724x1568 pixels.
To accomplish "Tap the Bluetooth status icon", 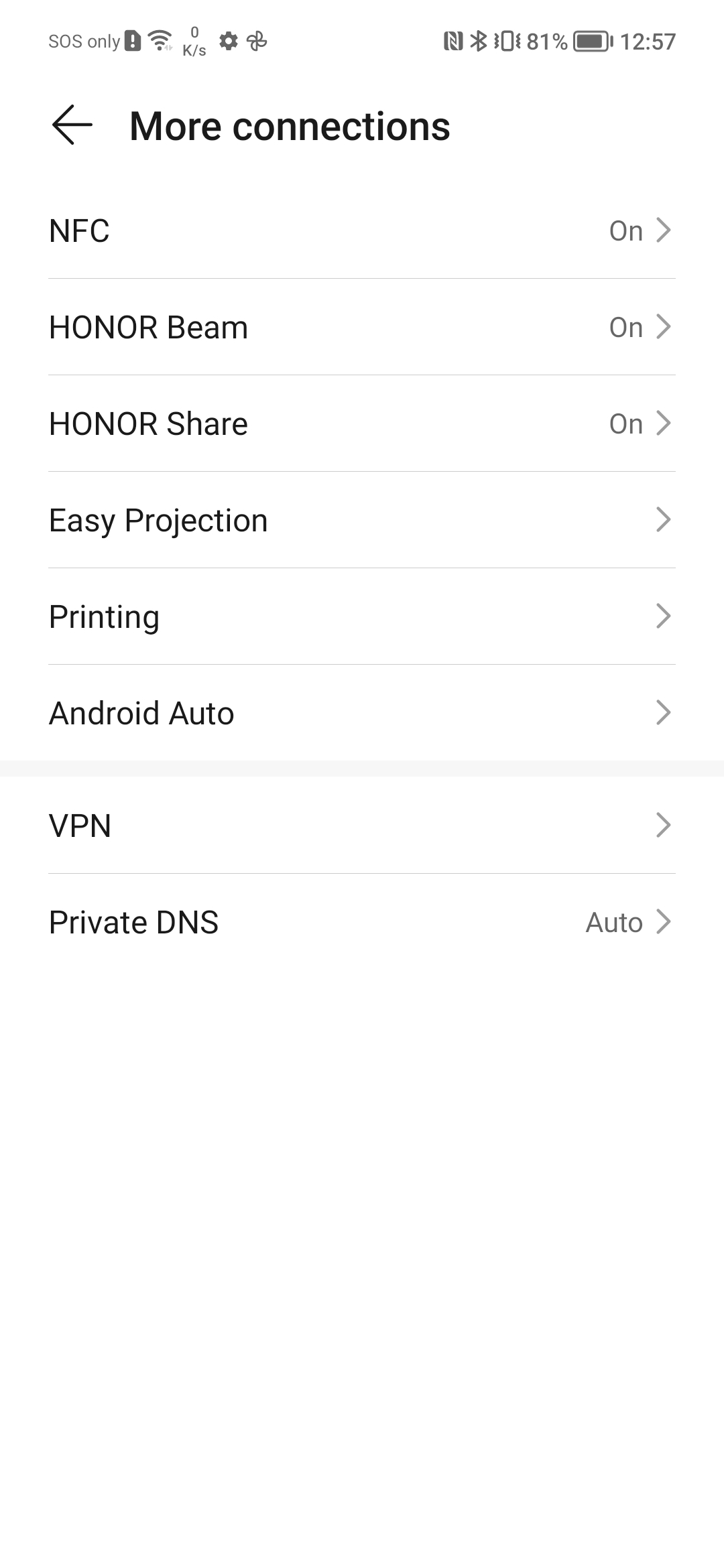I will (x=478, y=42).
